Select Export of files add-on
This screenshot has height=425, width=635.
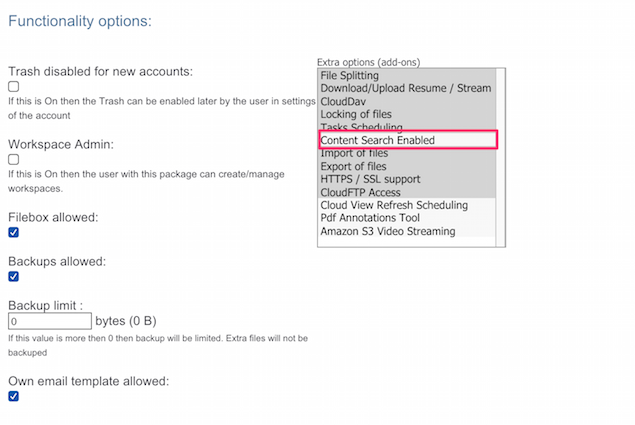pos(354,167)
